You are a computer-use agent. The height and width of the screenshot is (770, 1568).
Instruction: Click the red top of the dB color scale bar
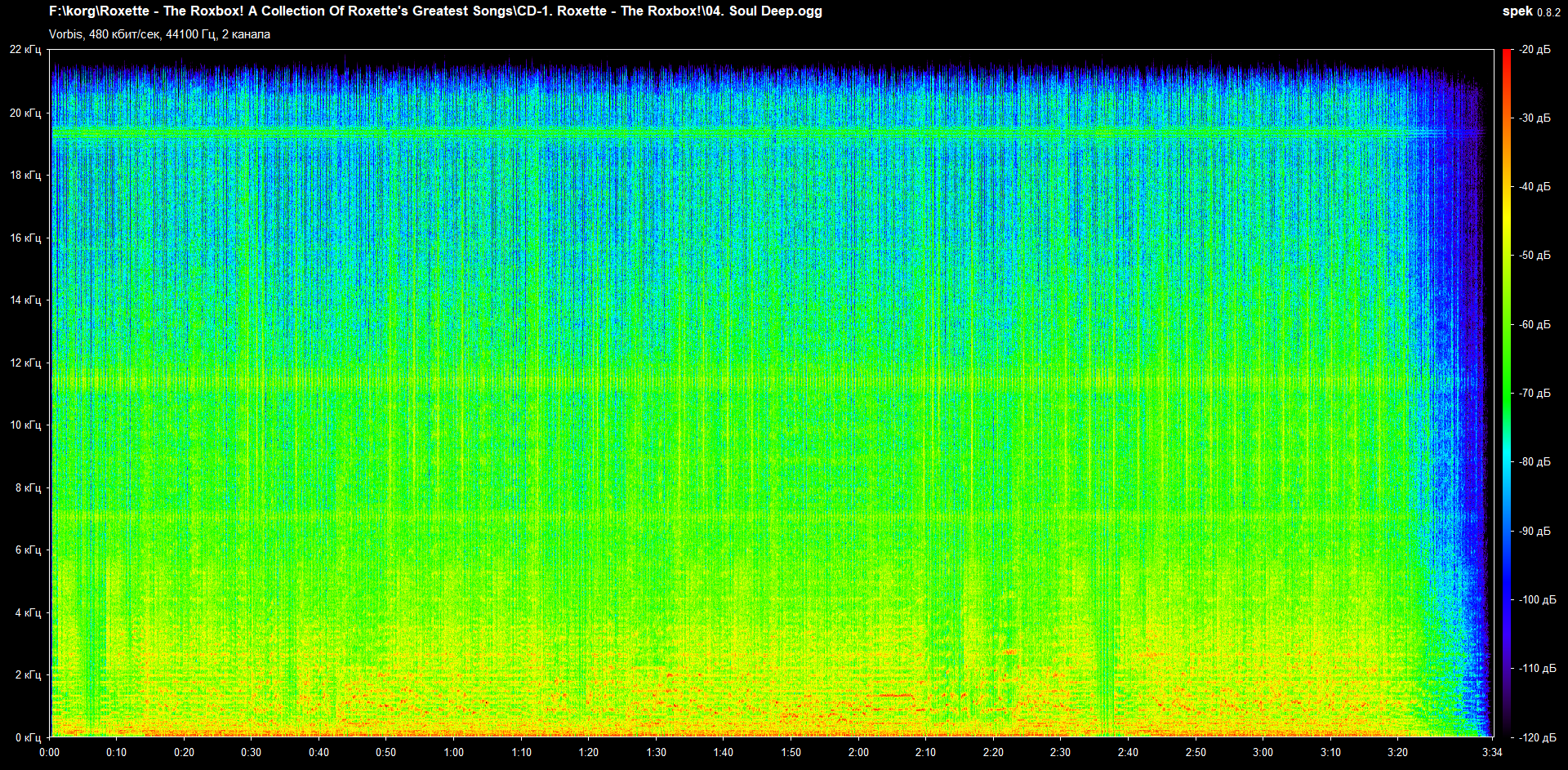point(1507,54)
